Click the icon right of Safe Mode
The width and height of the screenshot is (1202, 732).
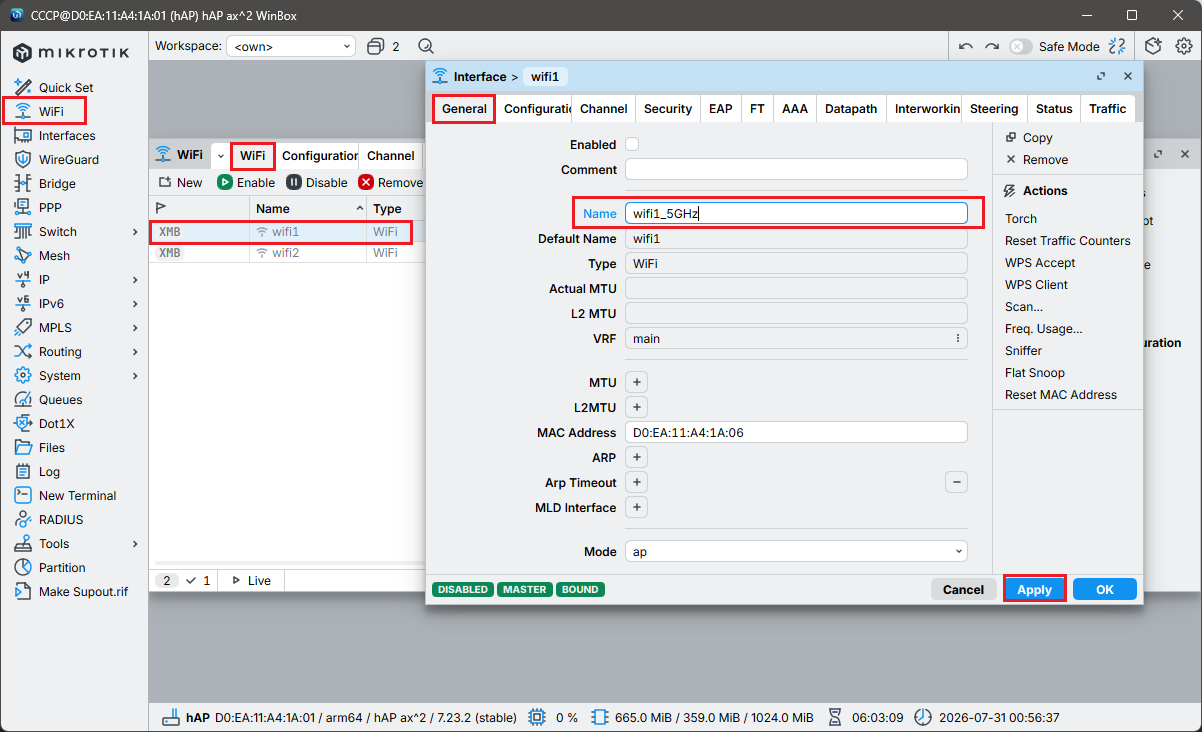[x=1118, y=46]
